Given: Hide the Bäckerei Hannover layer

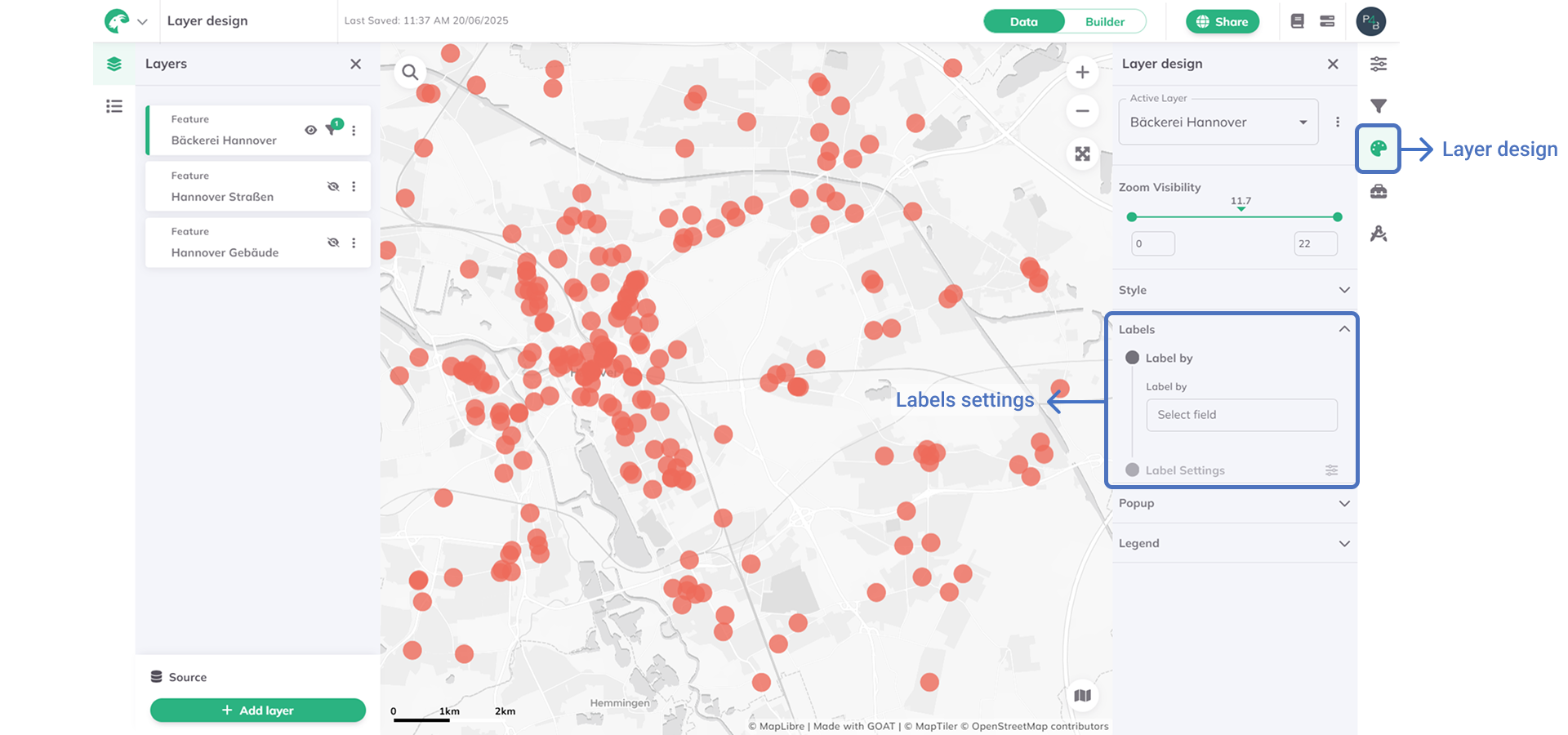Looking at the screenshot, I should point(311,130).
